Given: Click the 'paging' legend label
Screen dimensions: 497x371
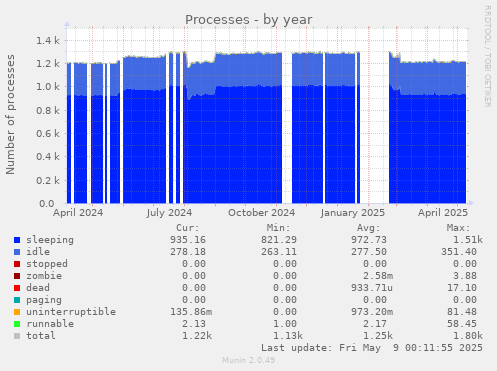Looking at the screenshot, I should coord(44,300).
